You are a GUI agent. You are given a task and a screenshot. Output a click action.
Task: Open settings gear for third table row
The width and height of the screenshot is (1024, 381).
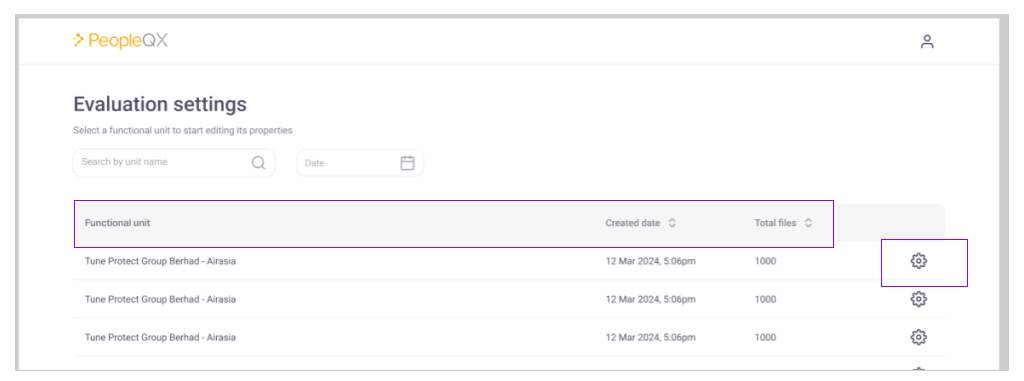[919, 337]
